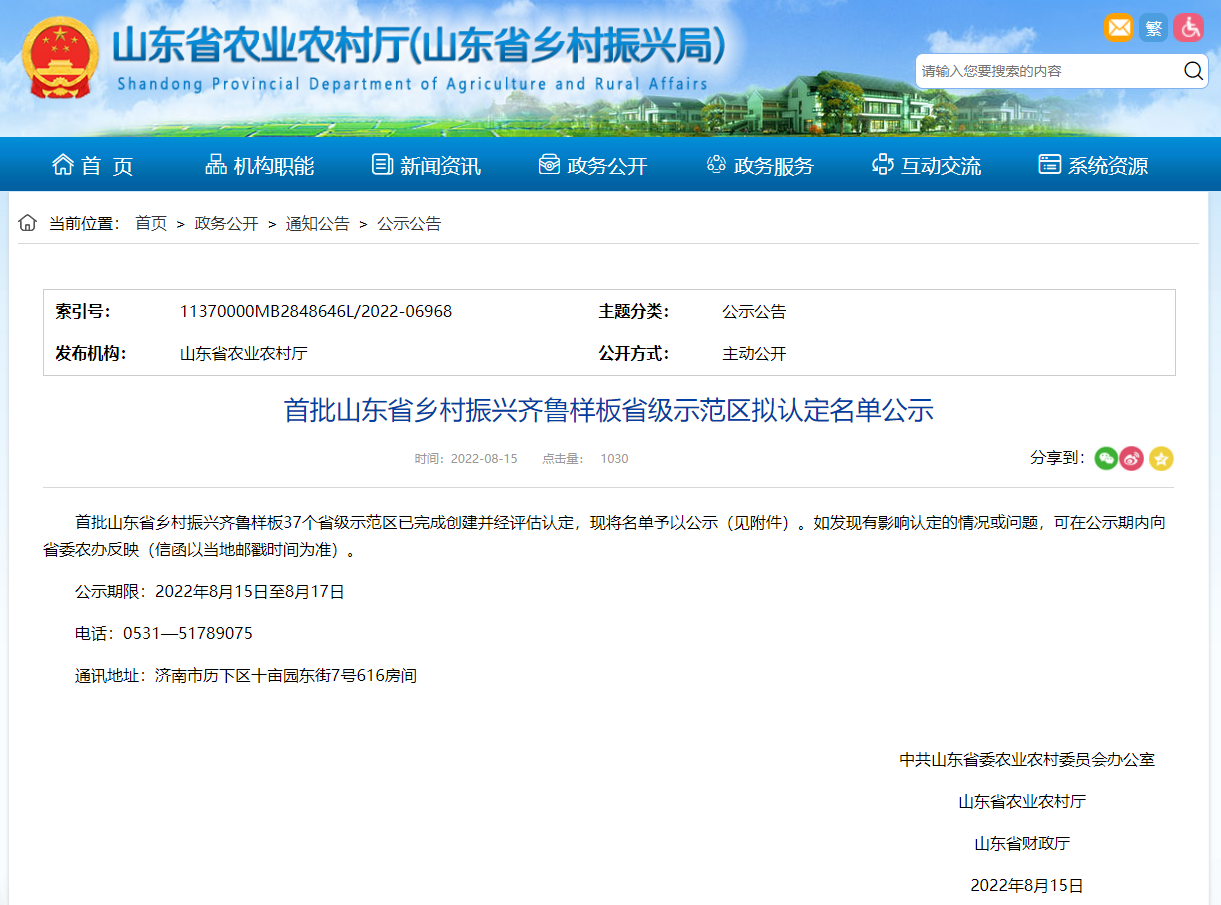
Task: Click the national emblem logo
Action: coord(60,57)
